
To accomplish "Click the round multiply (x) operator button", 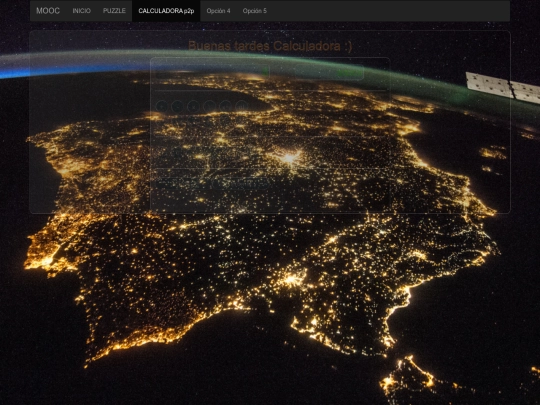I will coord(194,106).
